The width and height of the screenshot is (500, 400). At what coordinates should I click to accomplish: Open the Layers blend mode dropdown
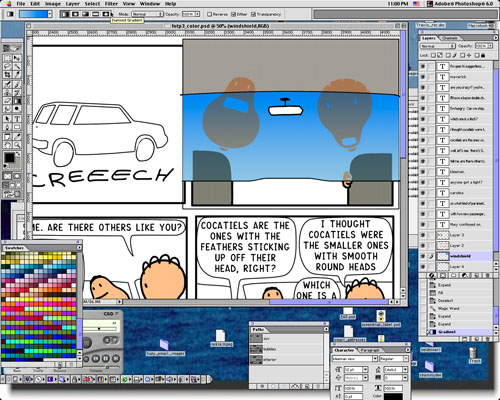(x=438, y=46)
